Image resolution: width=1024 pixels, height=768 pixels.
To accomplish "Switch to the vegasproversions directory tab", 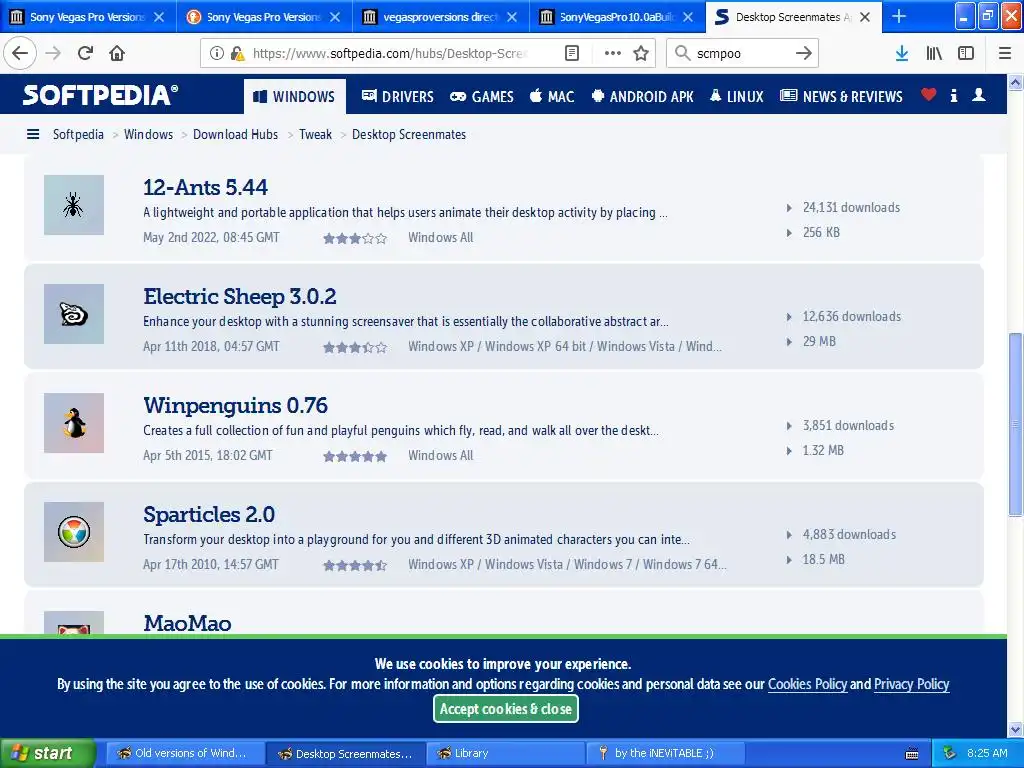I will pos(441,16).
